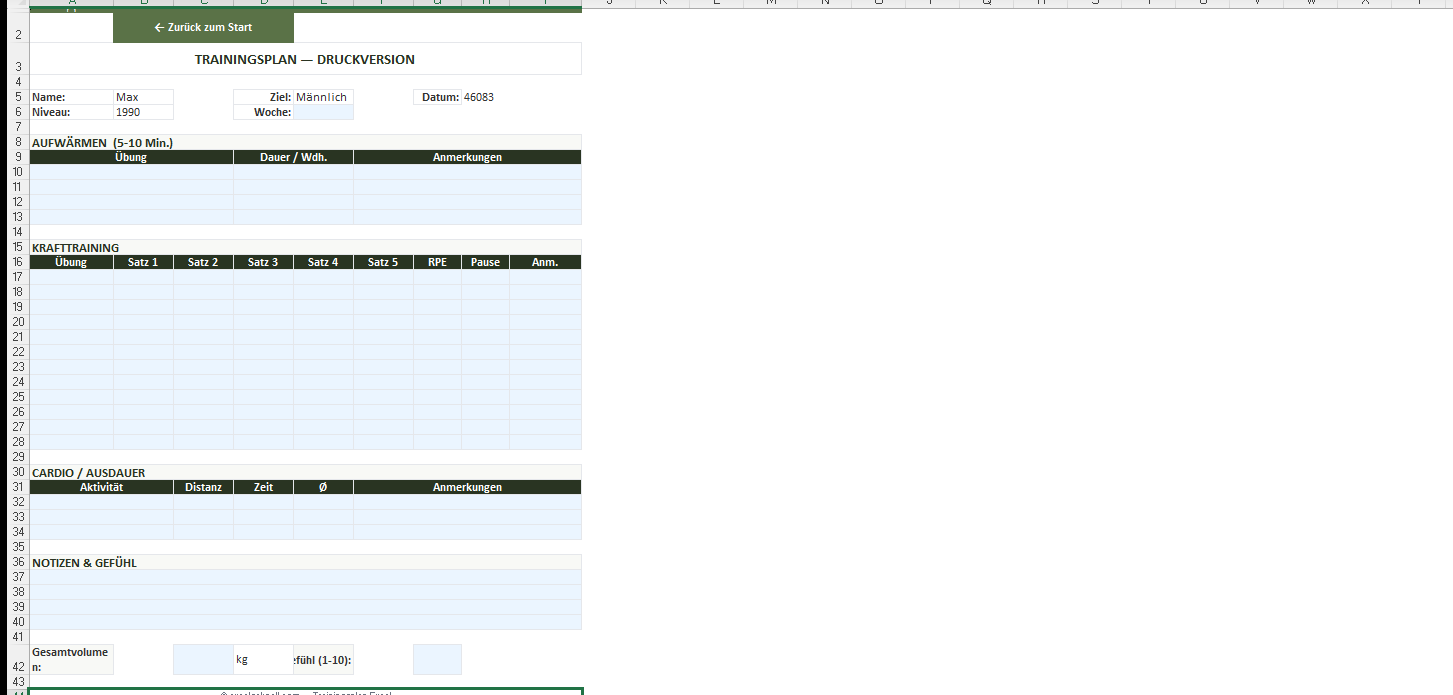Click row header number 16
1453x695 pixels.
point(17,262)
